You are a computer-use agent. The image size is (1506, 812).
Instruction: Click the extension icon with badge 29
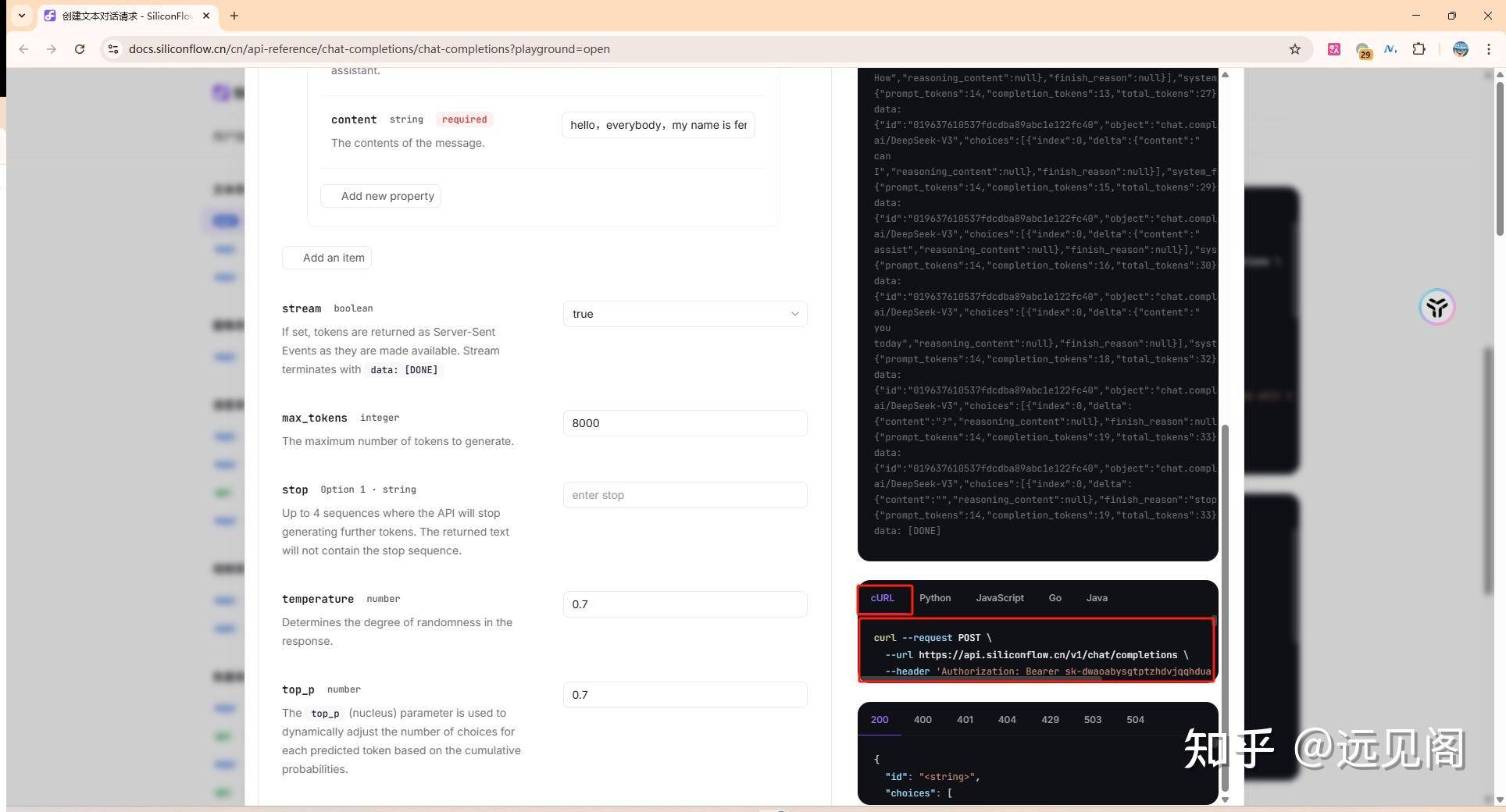[1363, 50]
